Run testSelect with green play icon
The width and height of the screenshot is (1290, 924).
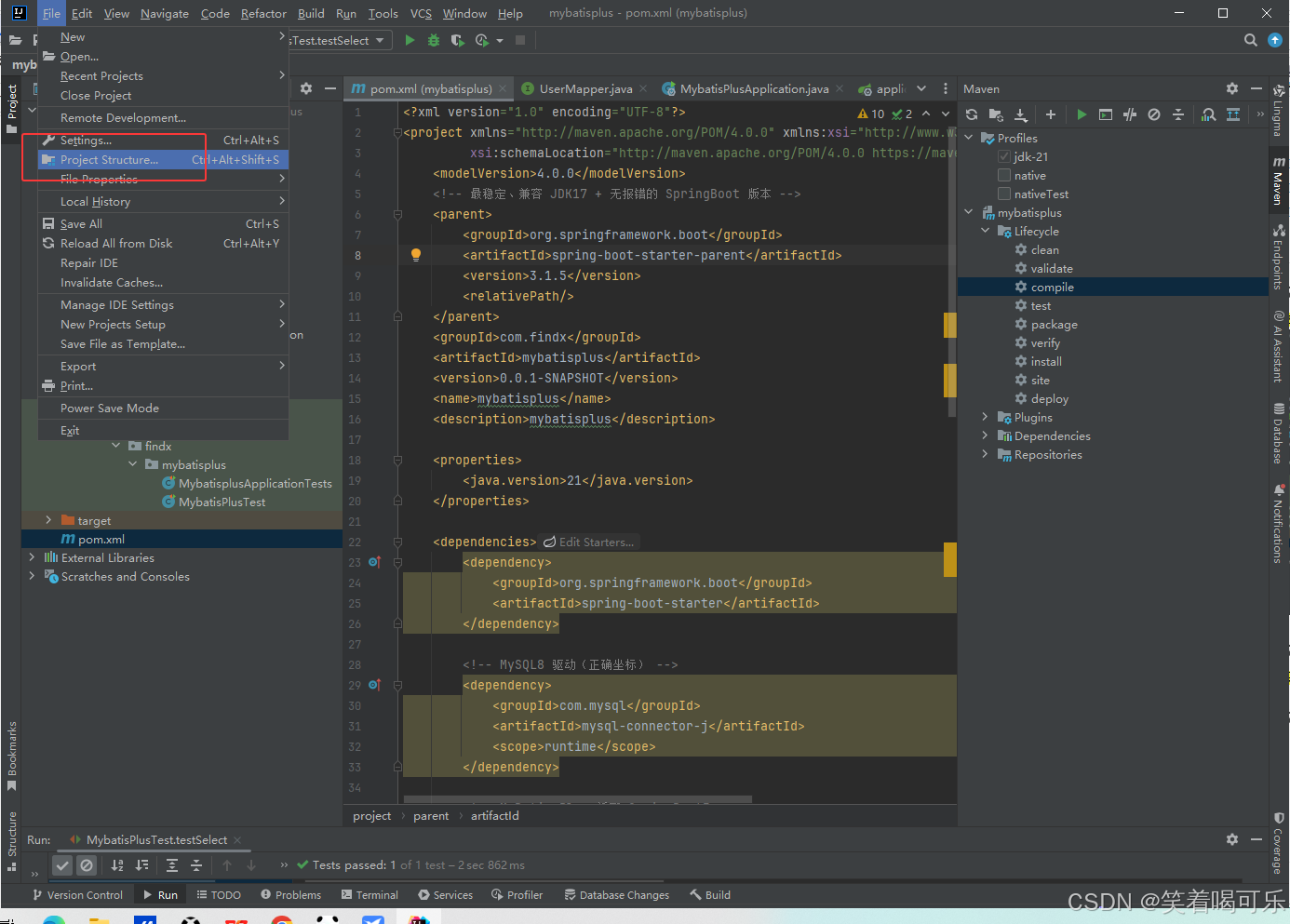click(x=410, y=40)
